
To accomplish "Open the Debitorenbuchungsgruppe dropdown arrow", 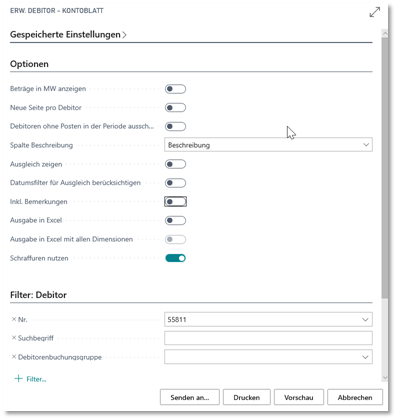I will pos(365,357).
